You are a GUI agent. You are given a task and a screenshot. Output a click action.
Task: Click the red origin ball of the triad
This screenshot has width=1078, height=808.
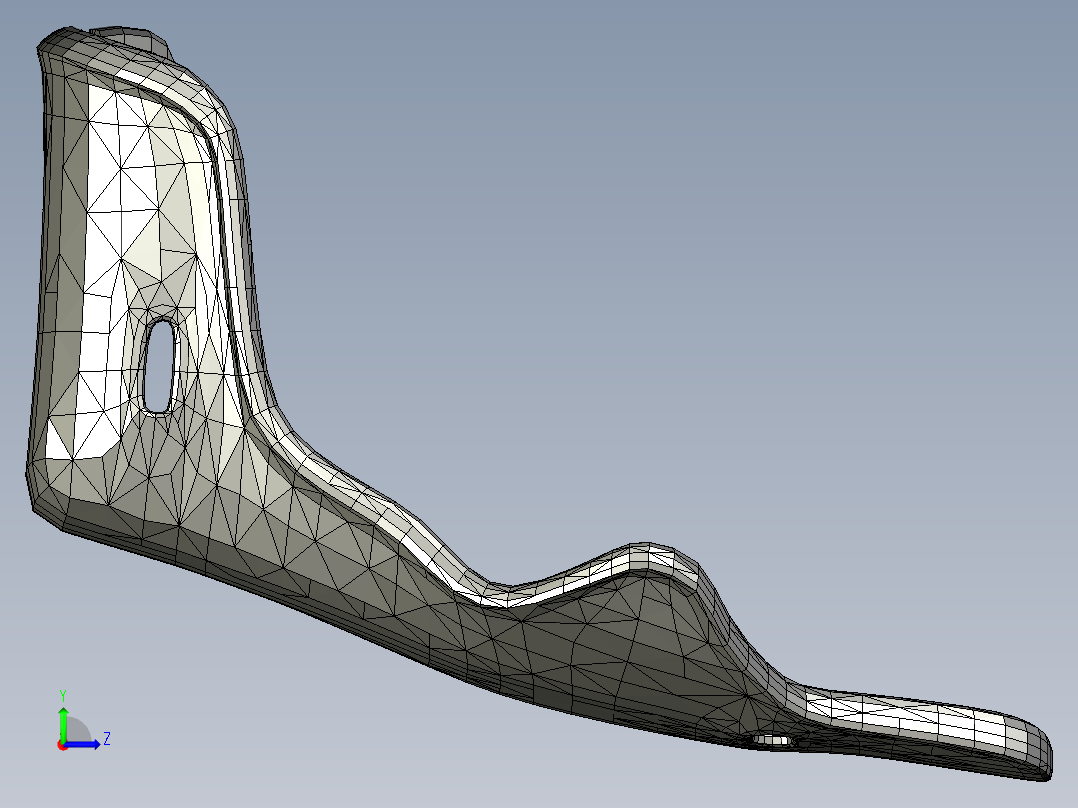tap(62, 745)
